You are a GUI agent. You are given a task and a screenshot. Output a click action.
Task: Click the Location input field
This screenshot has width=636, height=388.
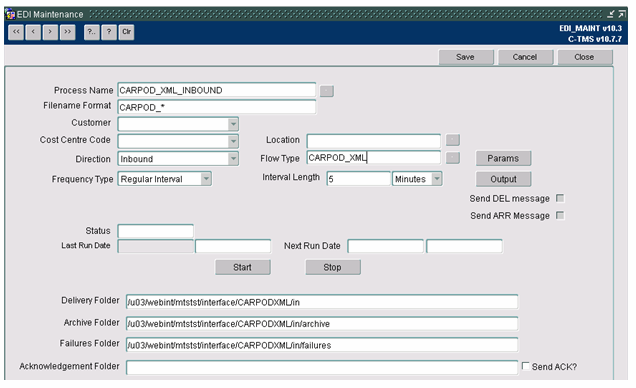[374, 141]
